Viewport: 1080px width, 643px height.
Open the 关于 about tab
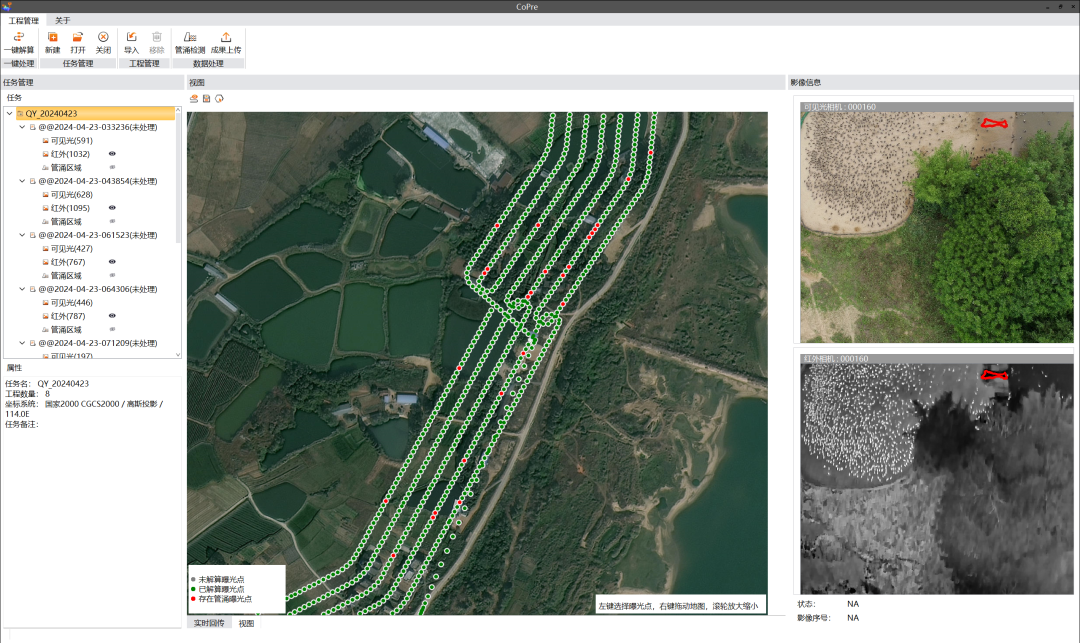point(63,21)
